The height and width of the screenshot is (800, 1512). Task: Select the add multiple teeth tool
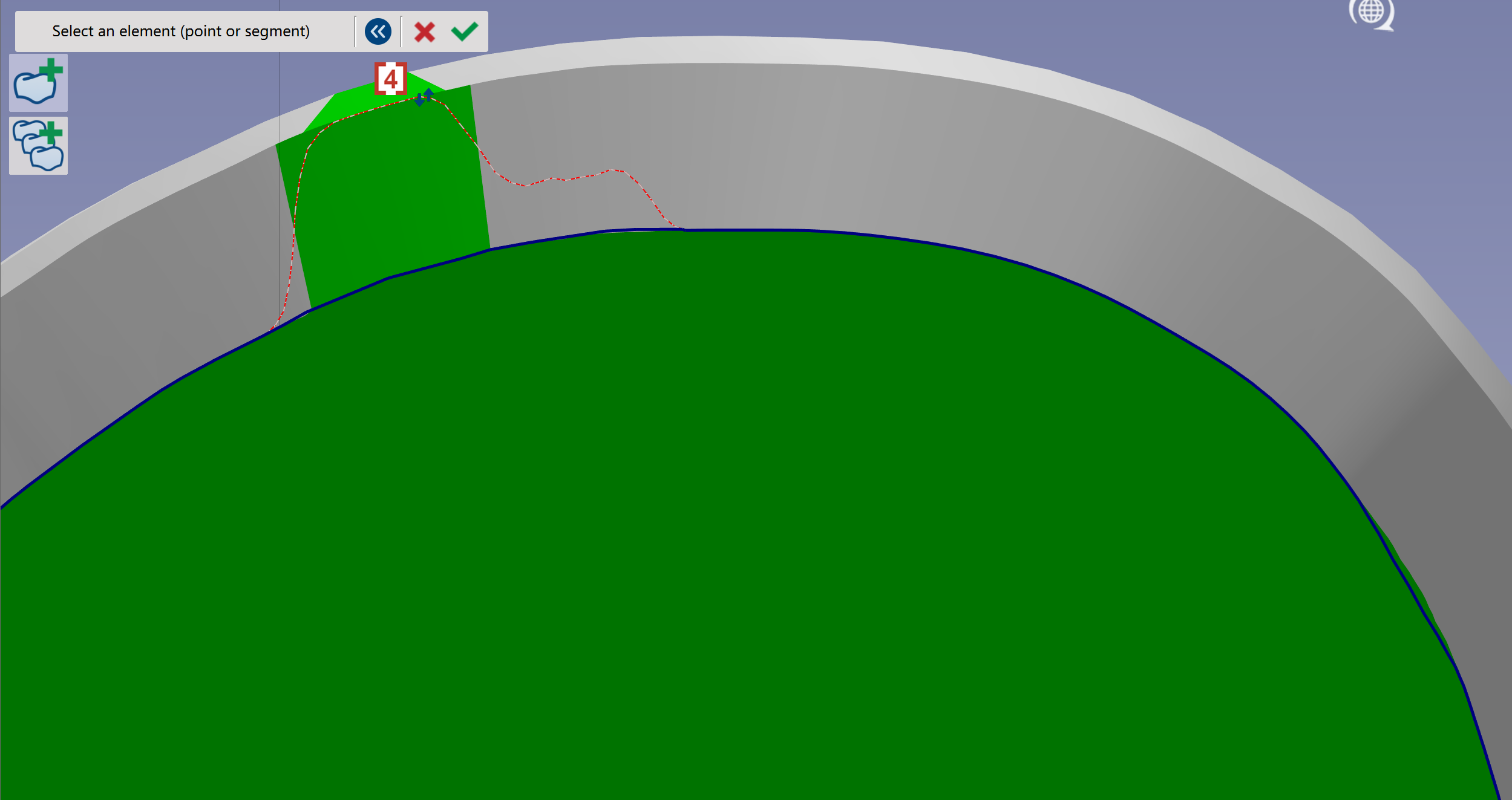[38, 146]
